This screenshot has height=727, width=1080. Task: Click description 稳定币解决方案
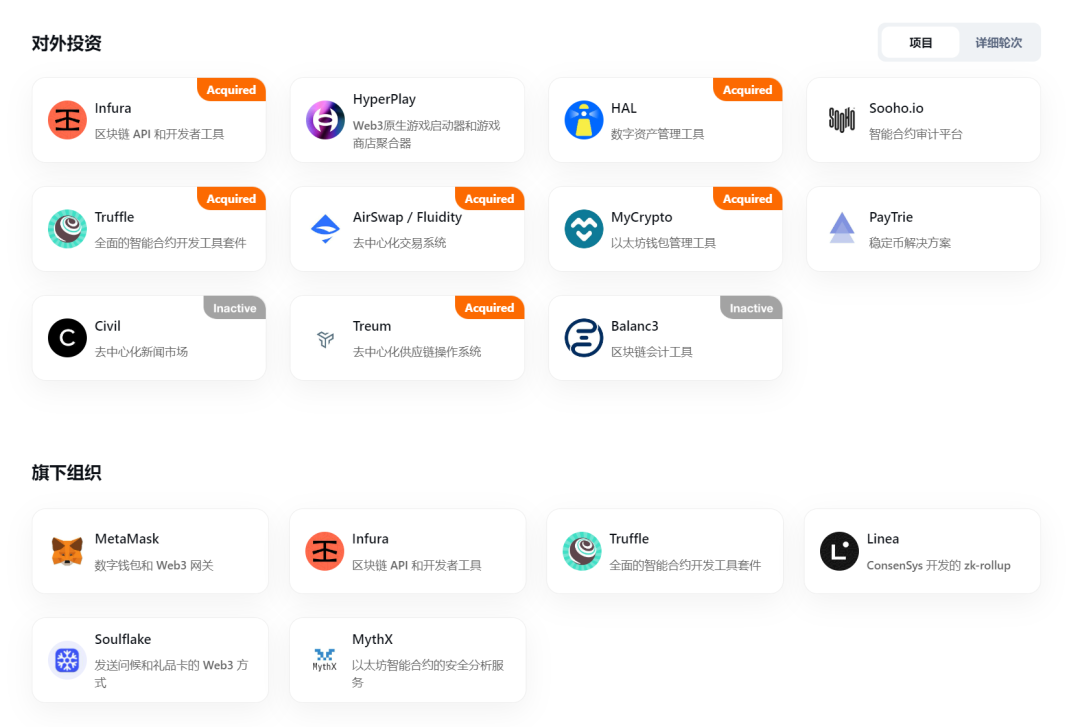click(910, 243)
